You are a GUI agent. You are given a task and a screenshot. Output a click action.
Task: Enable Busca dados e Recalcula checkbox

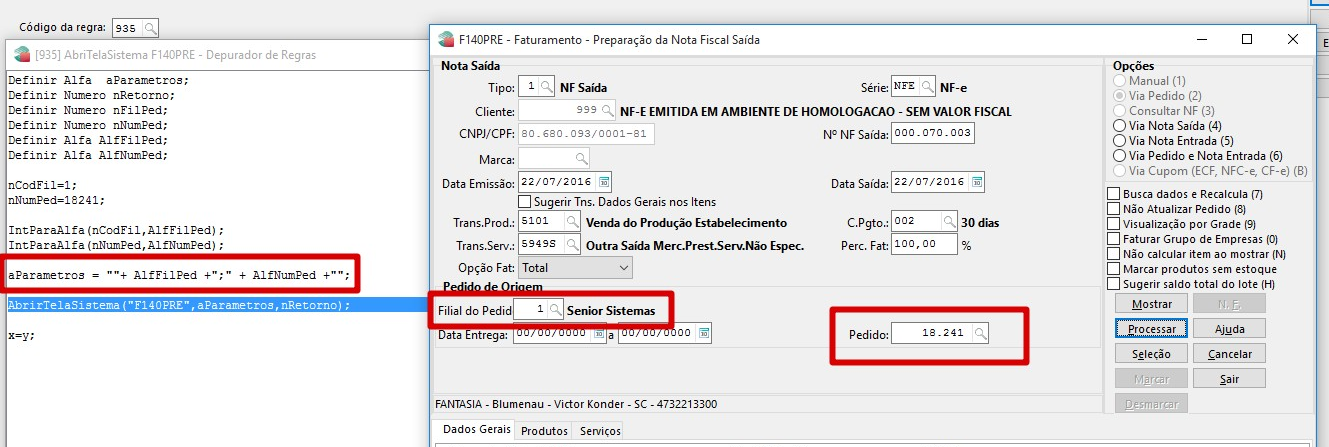(1115, 194)
